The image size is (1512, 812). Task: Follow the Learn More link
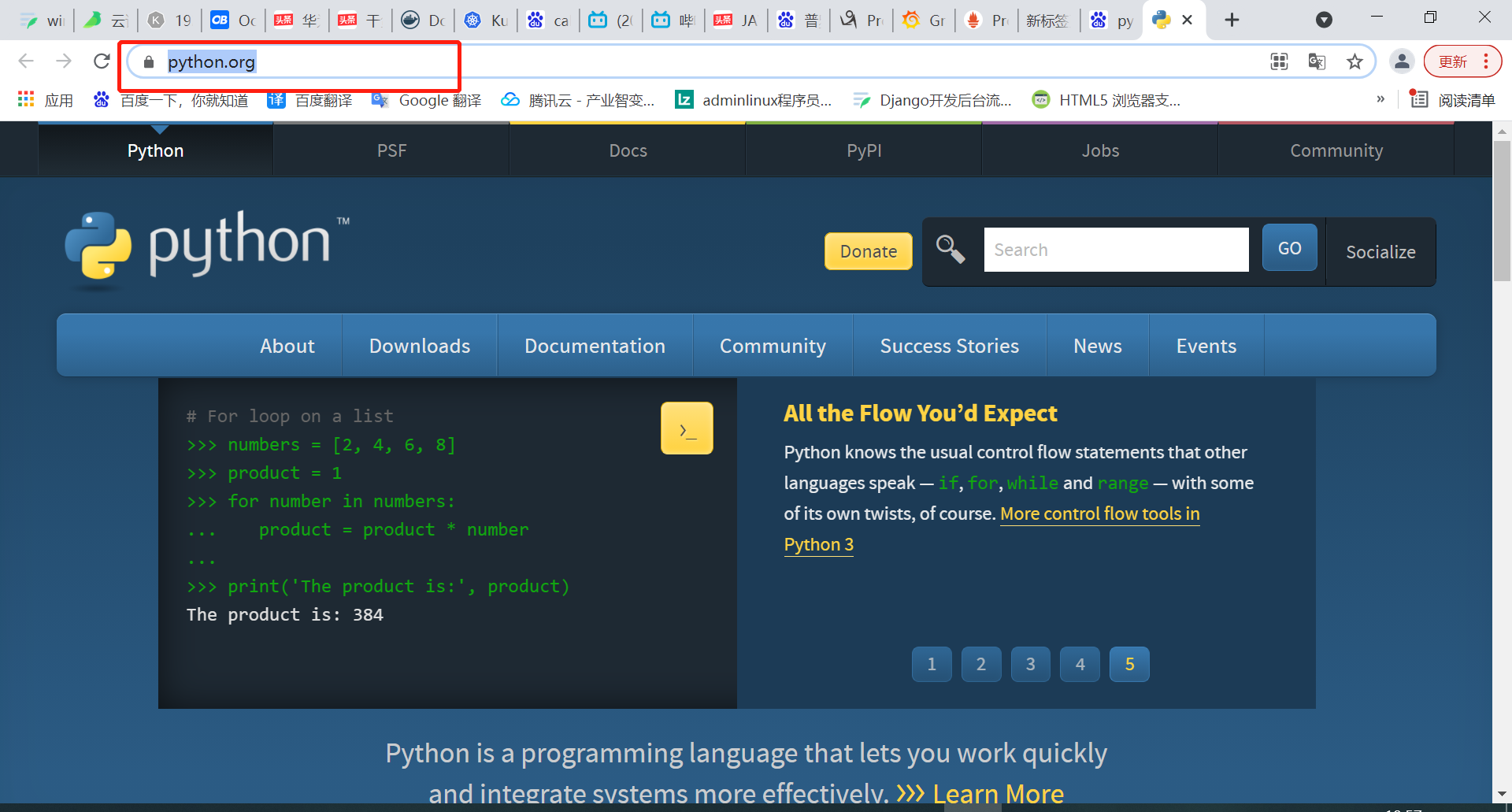(x=998, y=793)
